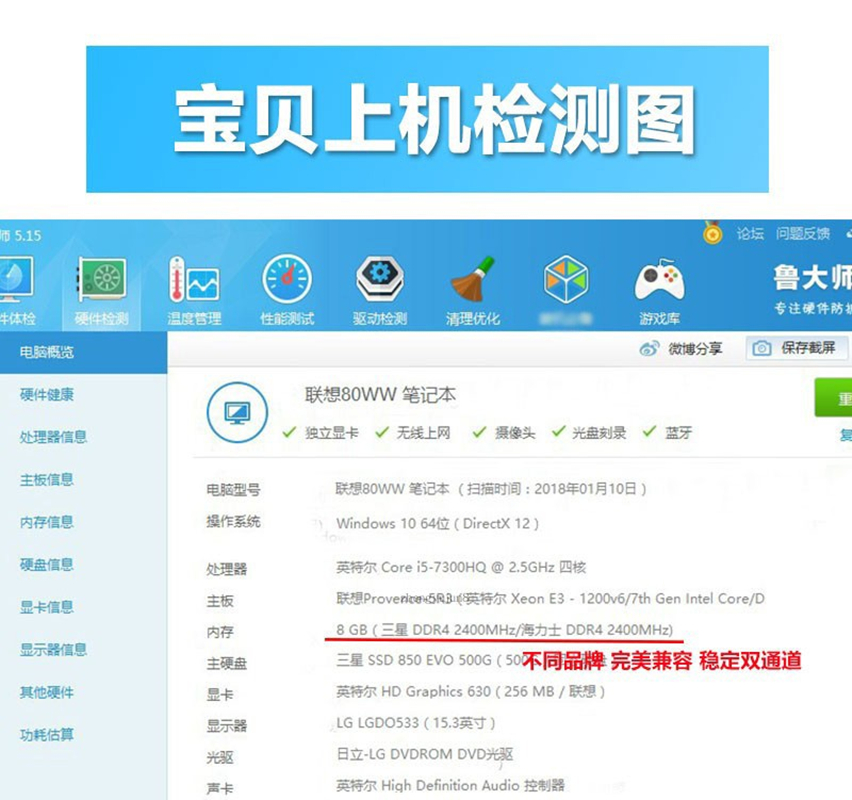The image size is (852, 800).
Task: Click the Windows 10 64位 operating system value
Action: click(x=437, y=523)
